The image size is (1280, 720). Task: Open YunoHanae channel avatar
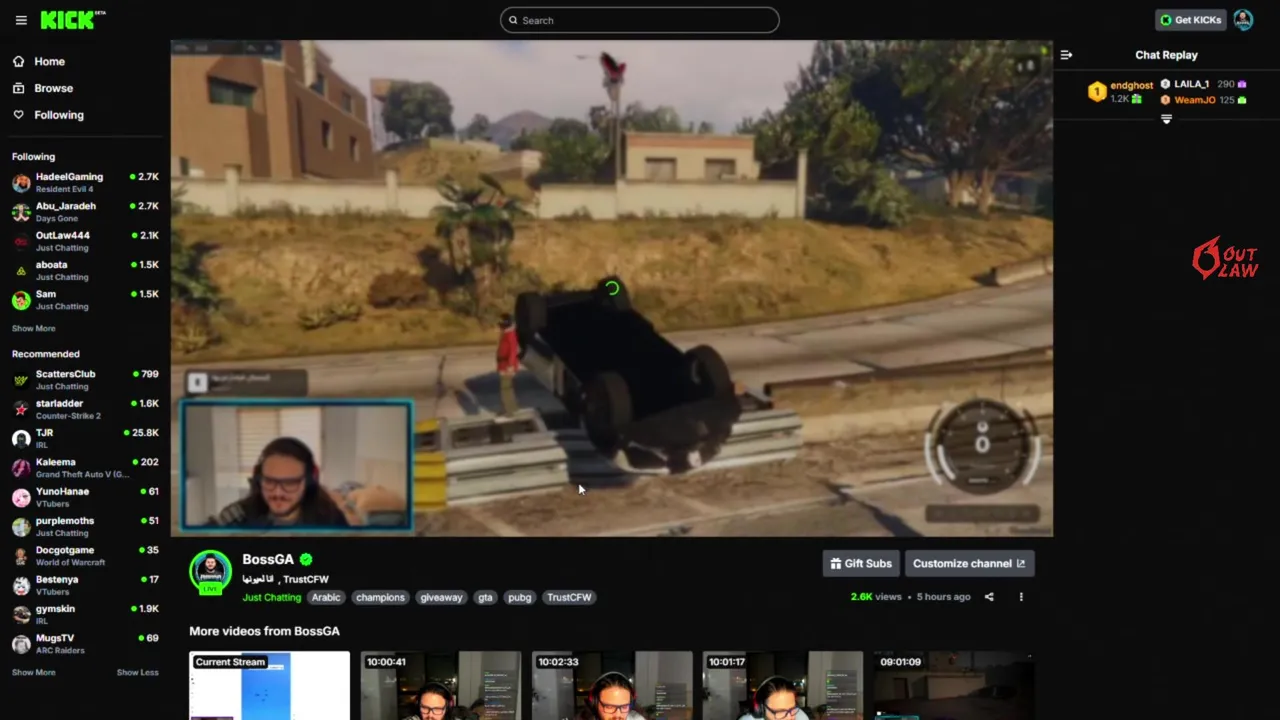coord(21,497)
